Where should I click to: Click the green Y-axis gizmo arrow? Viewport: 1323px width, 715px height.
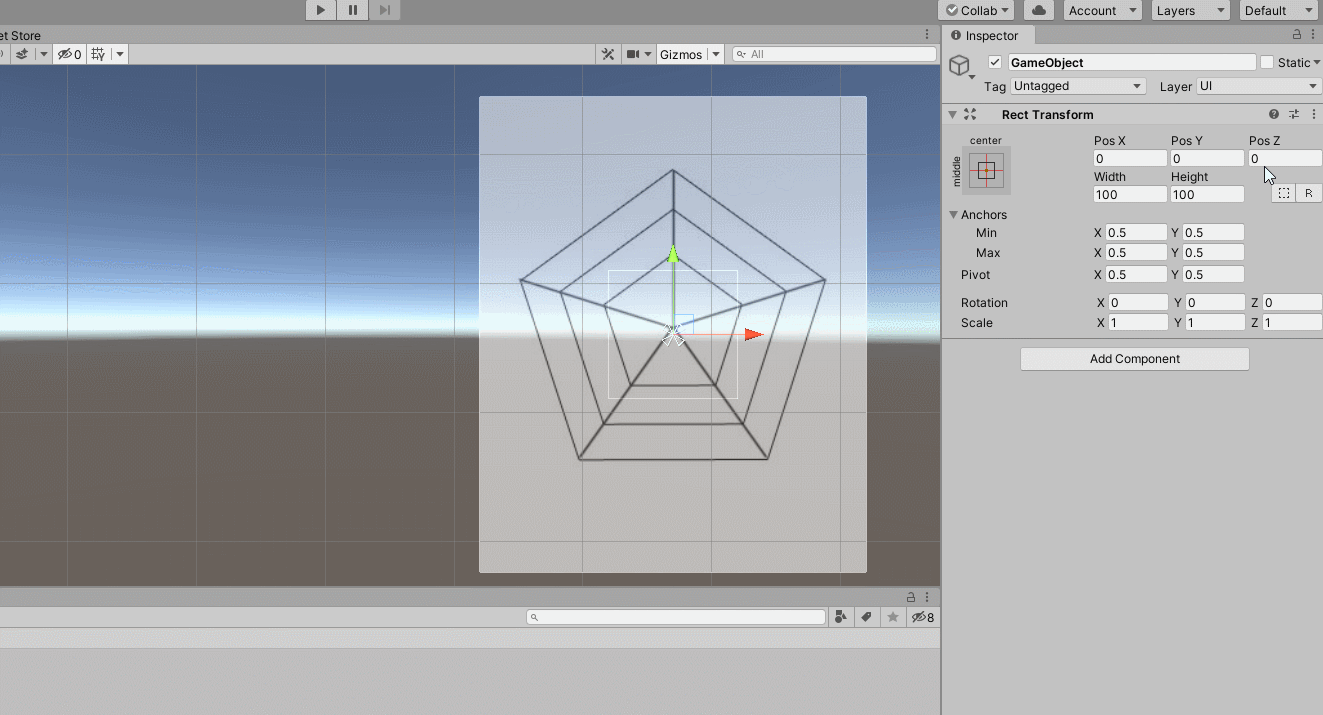[673, 254]
